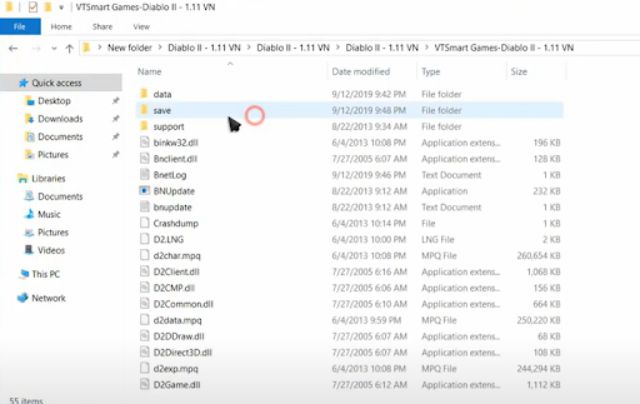Screen dimensions: 640x404
Task: Click the Properties checkmark icon in title bar
Action: coord(33,7)
